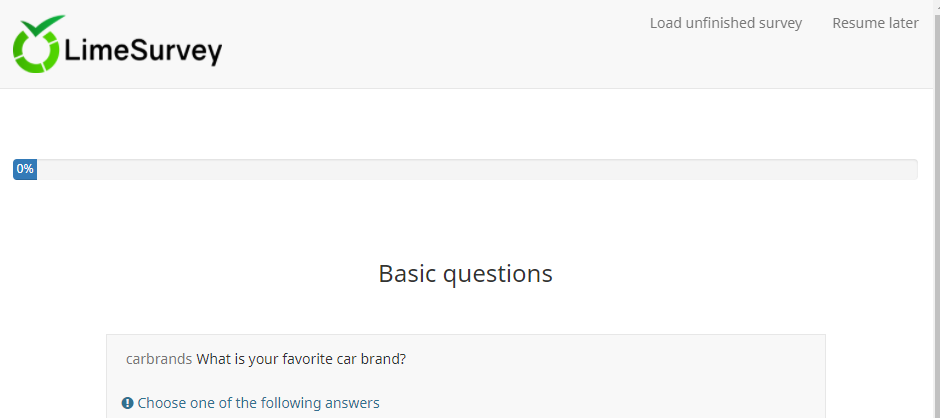Image resolution: width=940 pixels, height=418 pixels.
Task: Click the LimeSurvey green circular logo icon
Action: [36, 50]
